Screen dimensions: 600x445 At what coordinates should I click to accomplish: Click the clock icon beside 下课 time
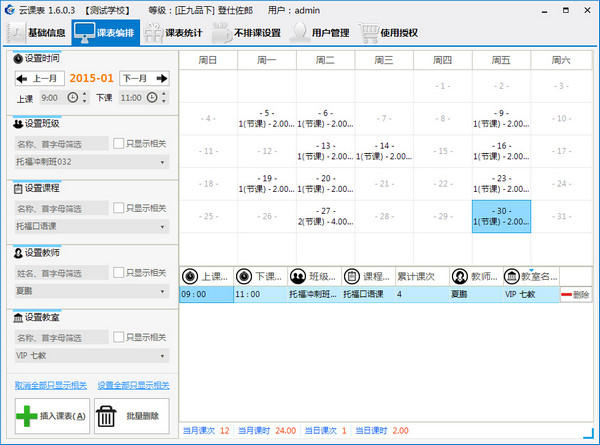152,98
